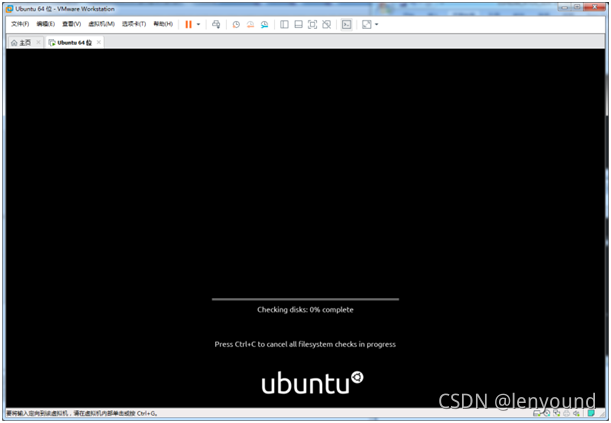
Task: Click the disk check progress bar
Action: (306, 299)
